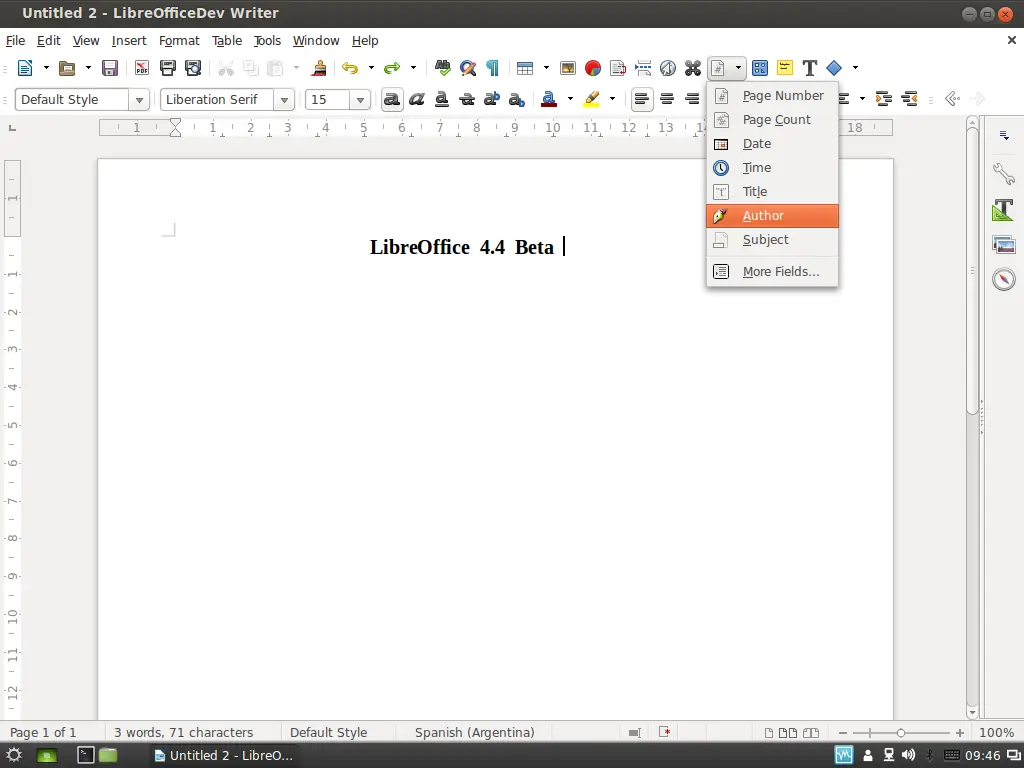Toggle underline formatting
Image resolution: width=1024 pixels, height=768 pixels.
(x=441, y=99)
